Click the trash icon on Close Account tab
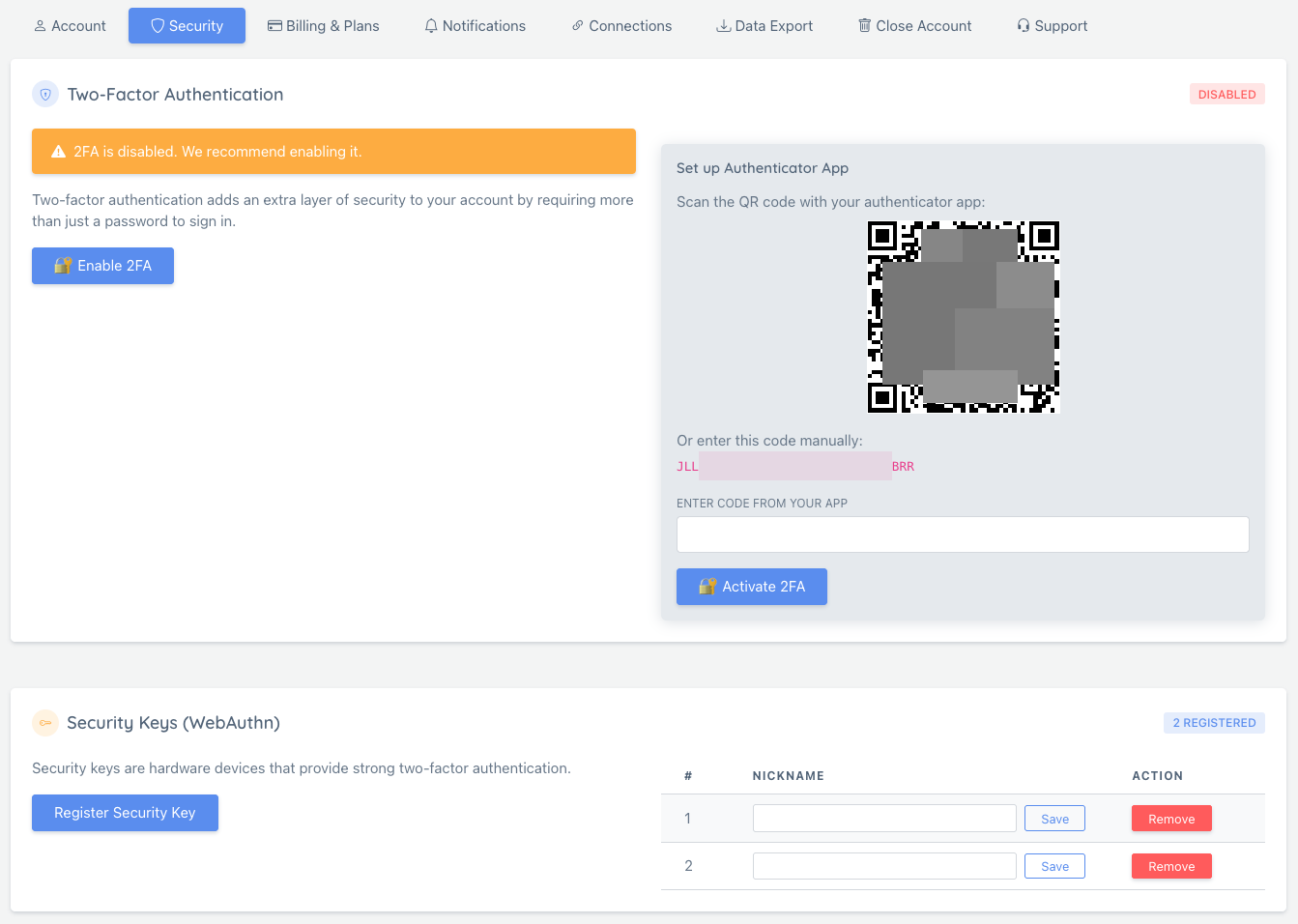The height and width of the screenshot is (924, 1298). tap(864, 26)
